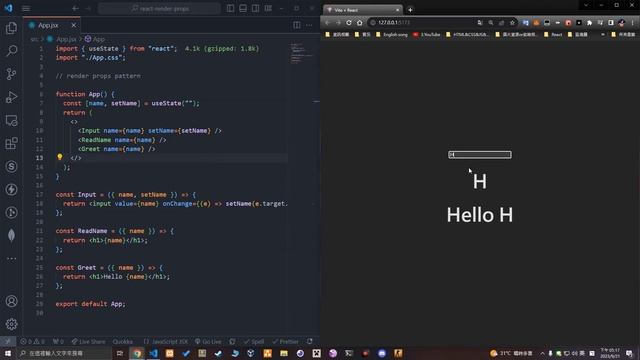
Task: Click the 'Hello H' heading
Action: pos(480,215)
